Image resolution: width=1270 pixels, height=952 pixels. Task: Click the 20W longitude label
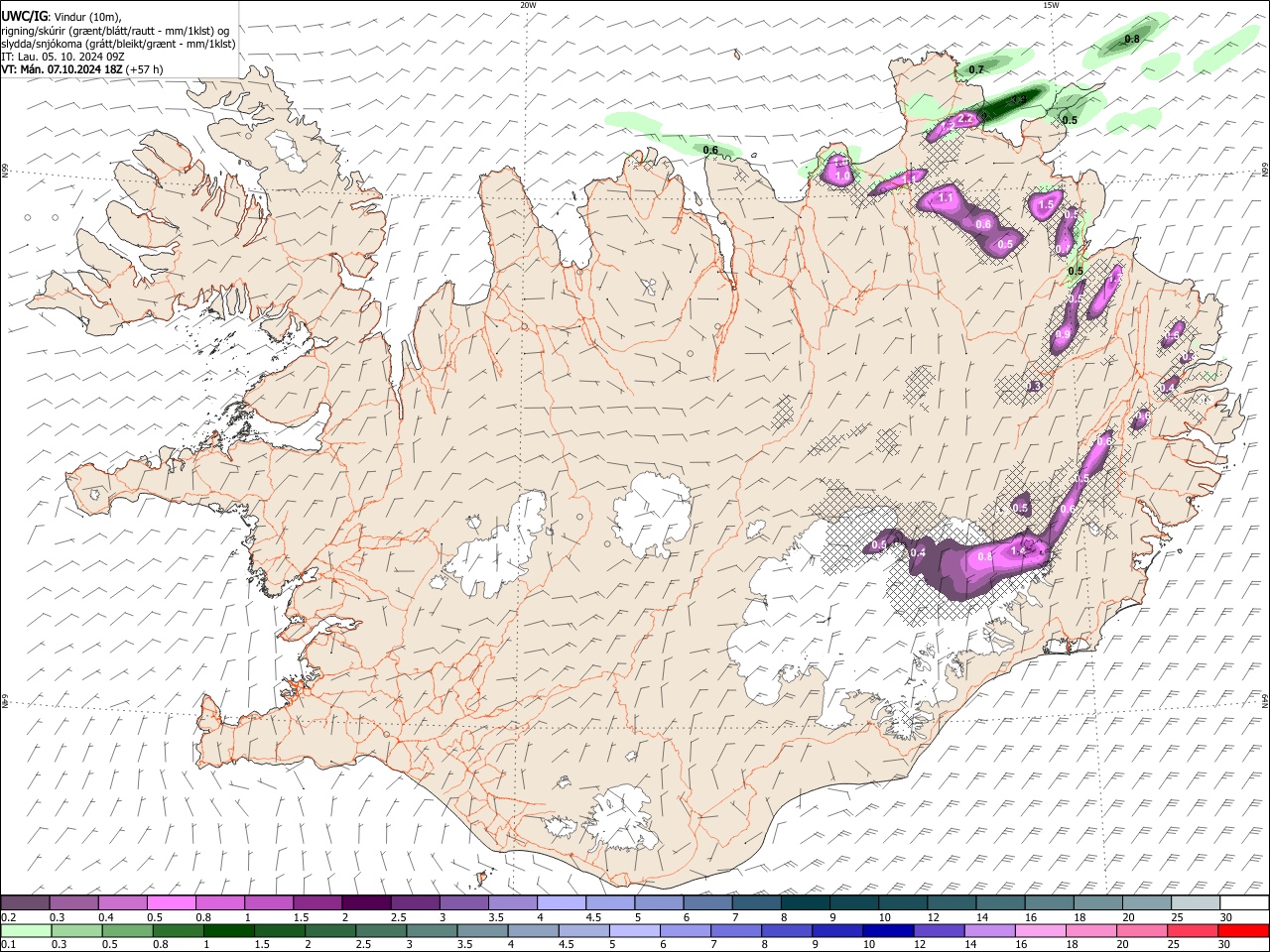[528, 5]
